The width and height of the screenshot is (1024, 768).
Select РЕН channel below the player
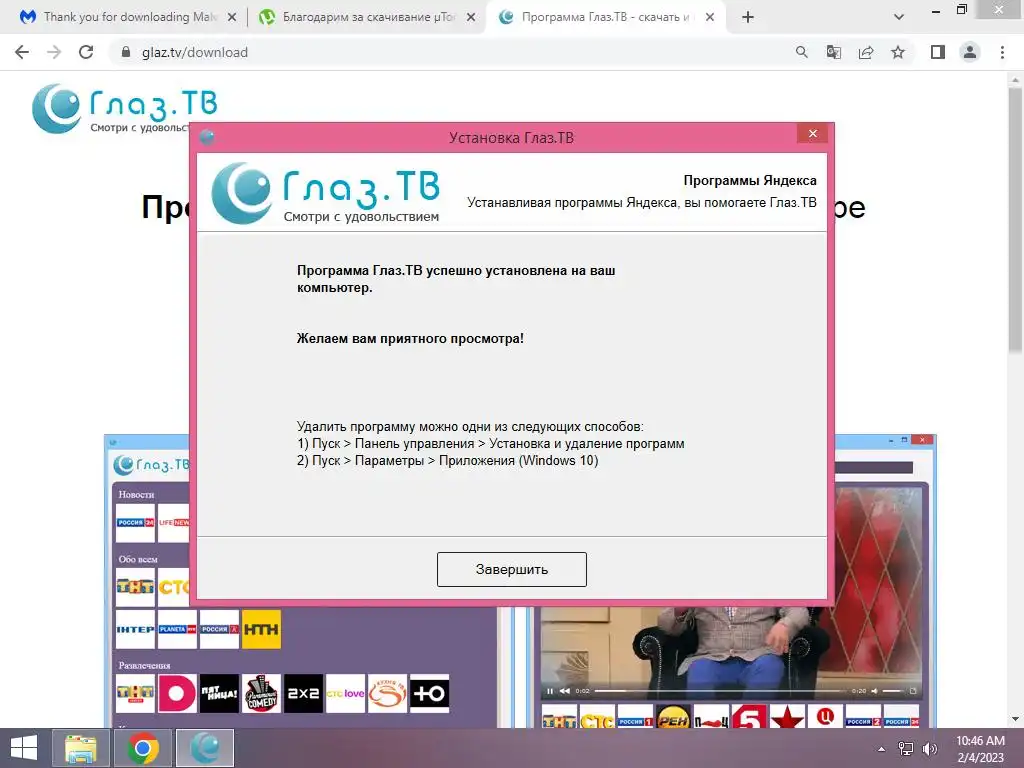(x=673, y=717)
